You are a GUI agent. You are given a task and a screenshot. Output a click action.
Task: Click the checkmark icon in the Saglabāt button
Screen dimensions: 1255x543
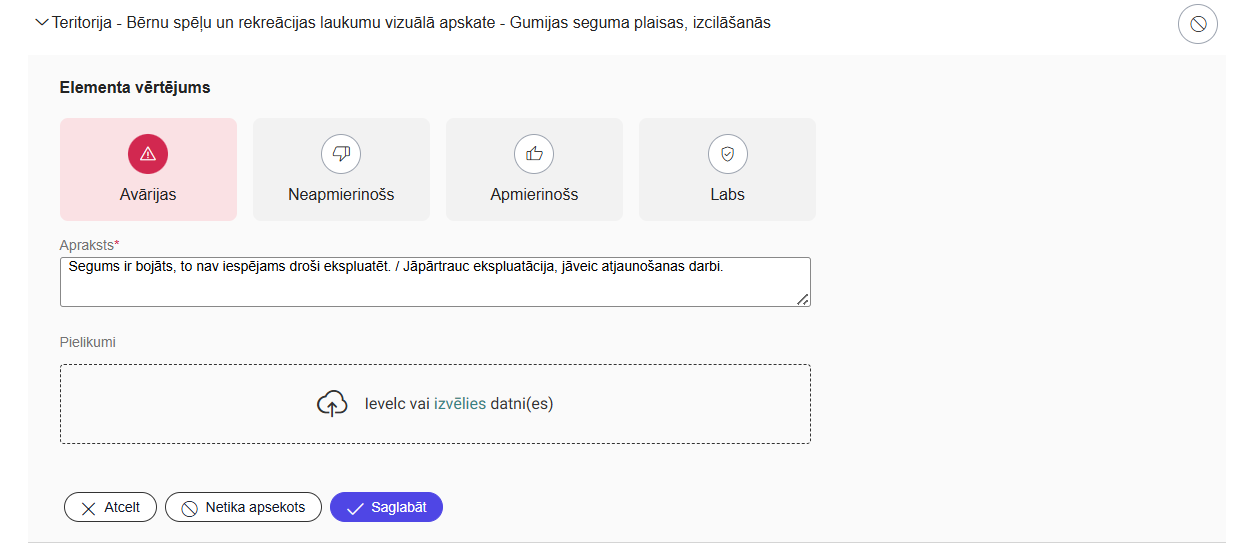[x=354, y=508]
